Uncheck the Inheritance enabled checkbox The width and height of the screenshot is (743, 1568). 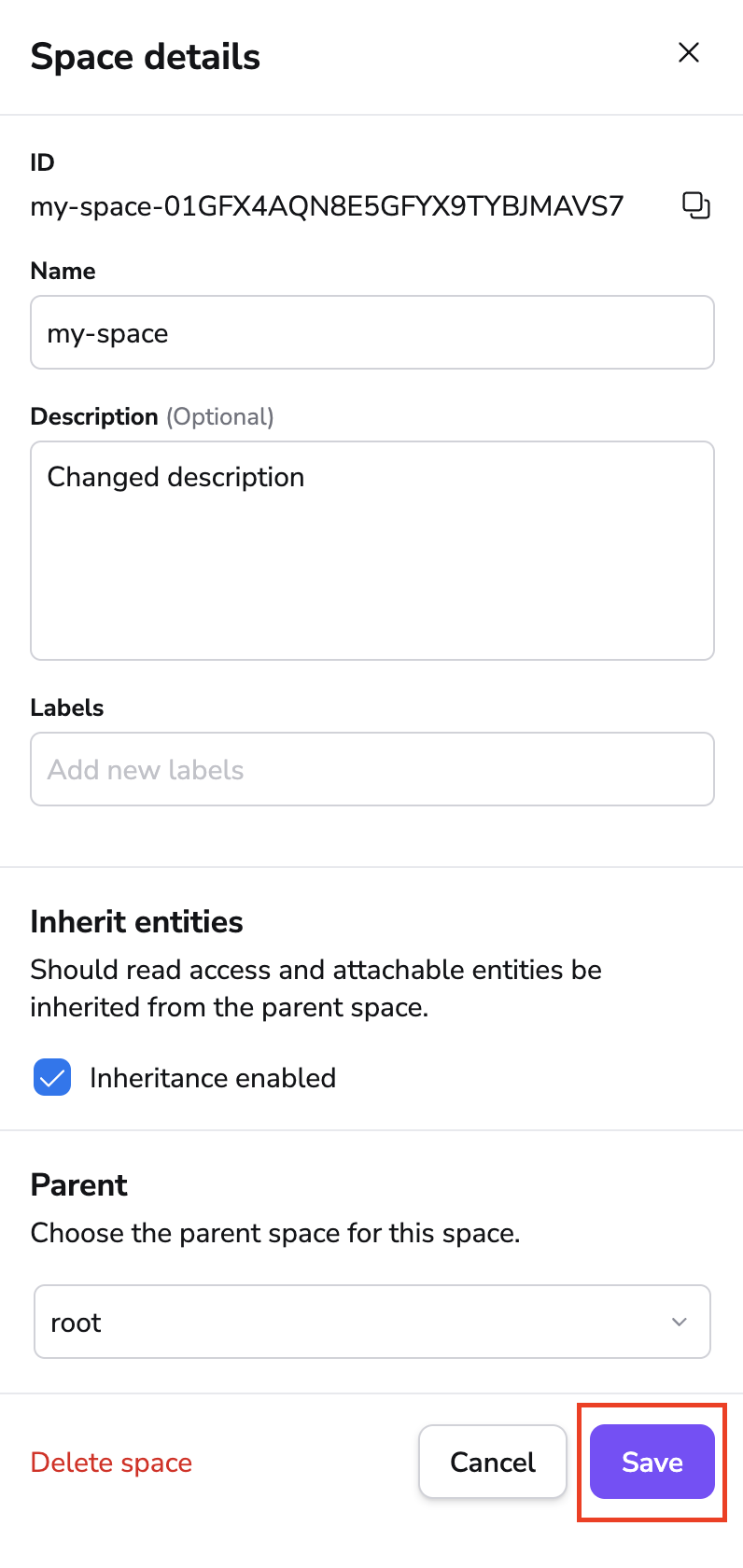coord(52,1077)
